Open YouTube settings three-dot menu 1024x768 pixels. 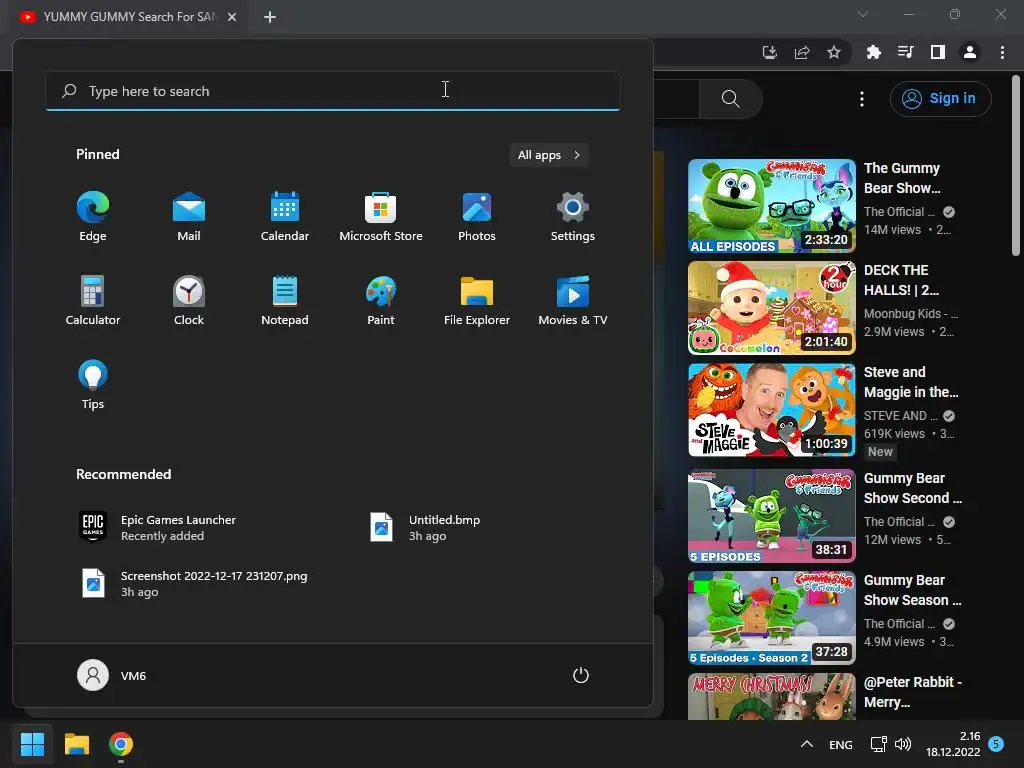862,99
